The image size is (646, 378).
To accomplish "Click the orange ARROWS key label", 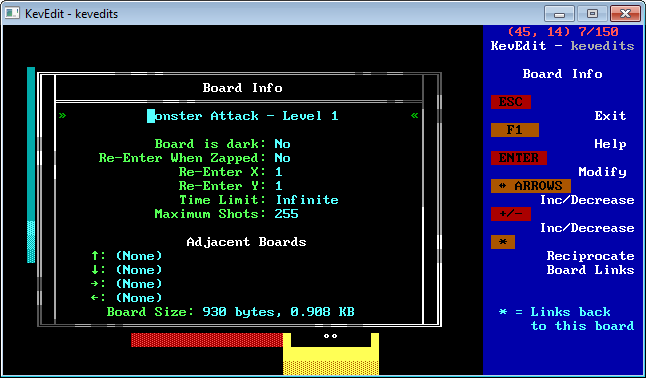I will (x=531, y=186).
